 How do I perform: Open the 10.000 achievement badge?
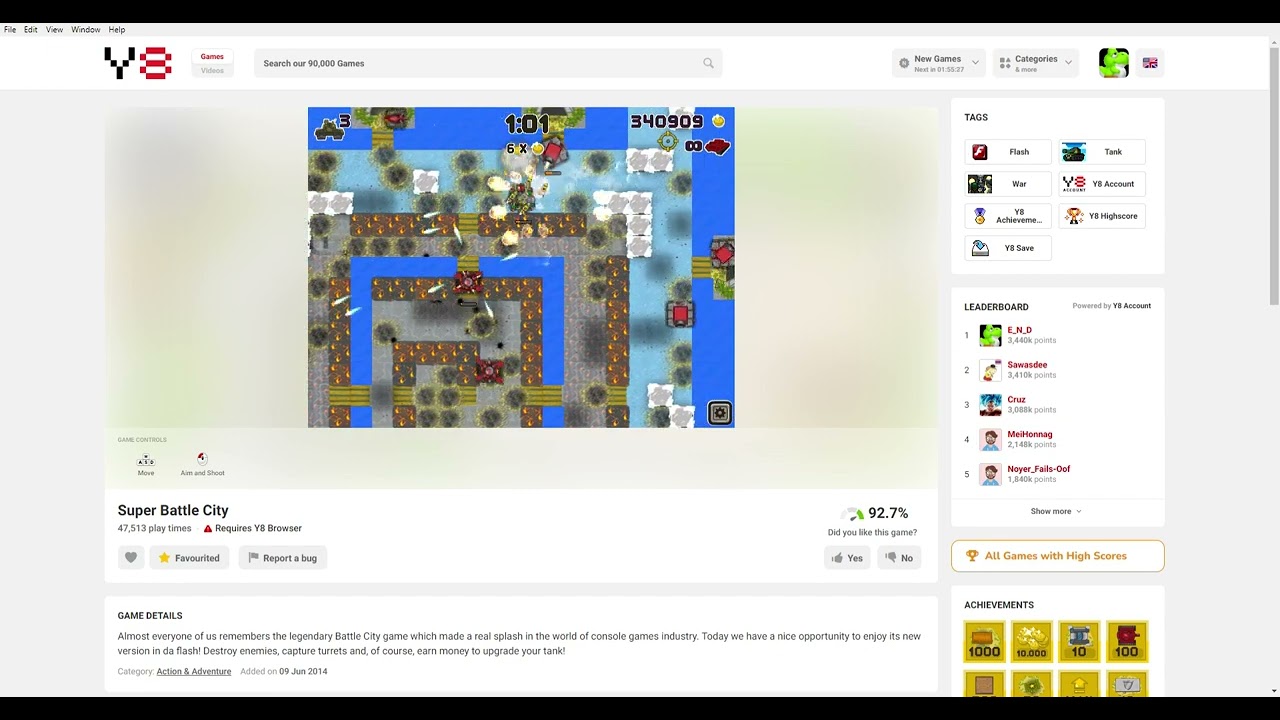[1031, 642]
